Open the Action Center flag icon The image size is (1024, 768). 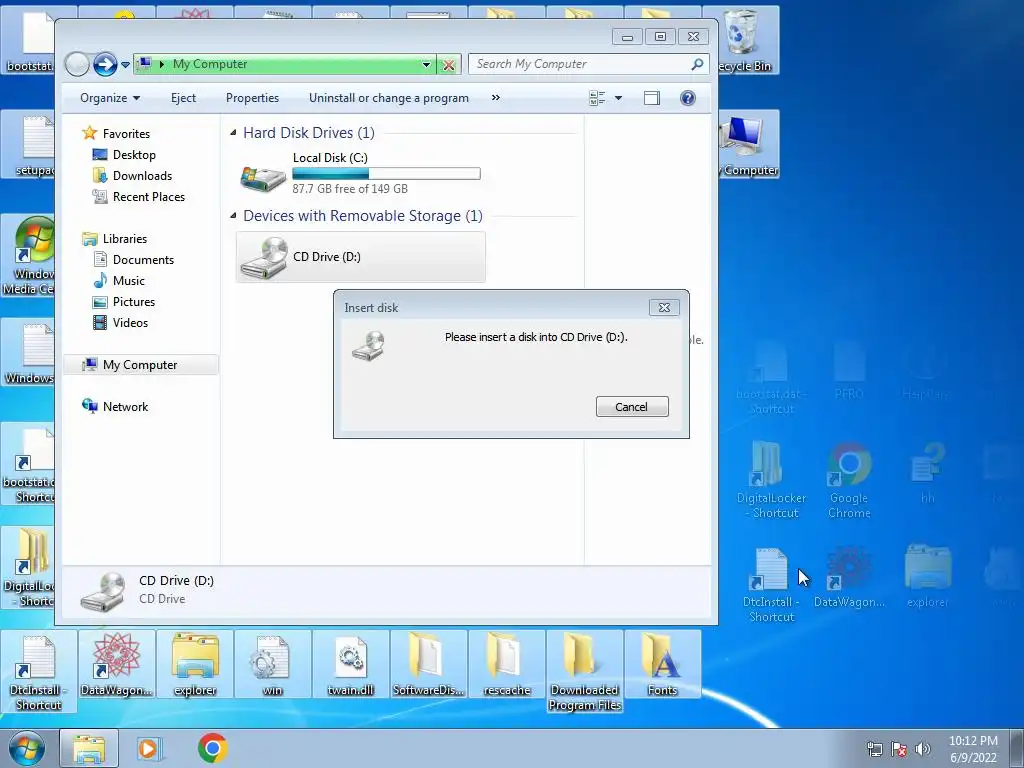899,749
